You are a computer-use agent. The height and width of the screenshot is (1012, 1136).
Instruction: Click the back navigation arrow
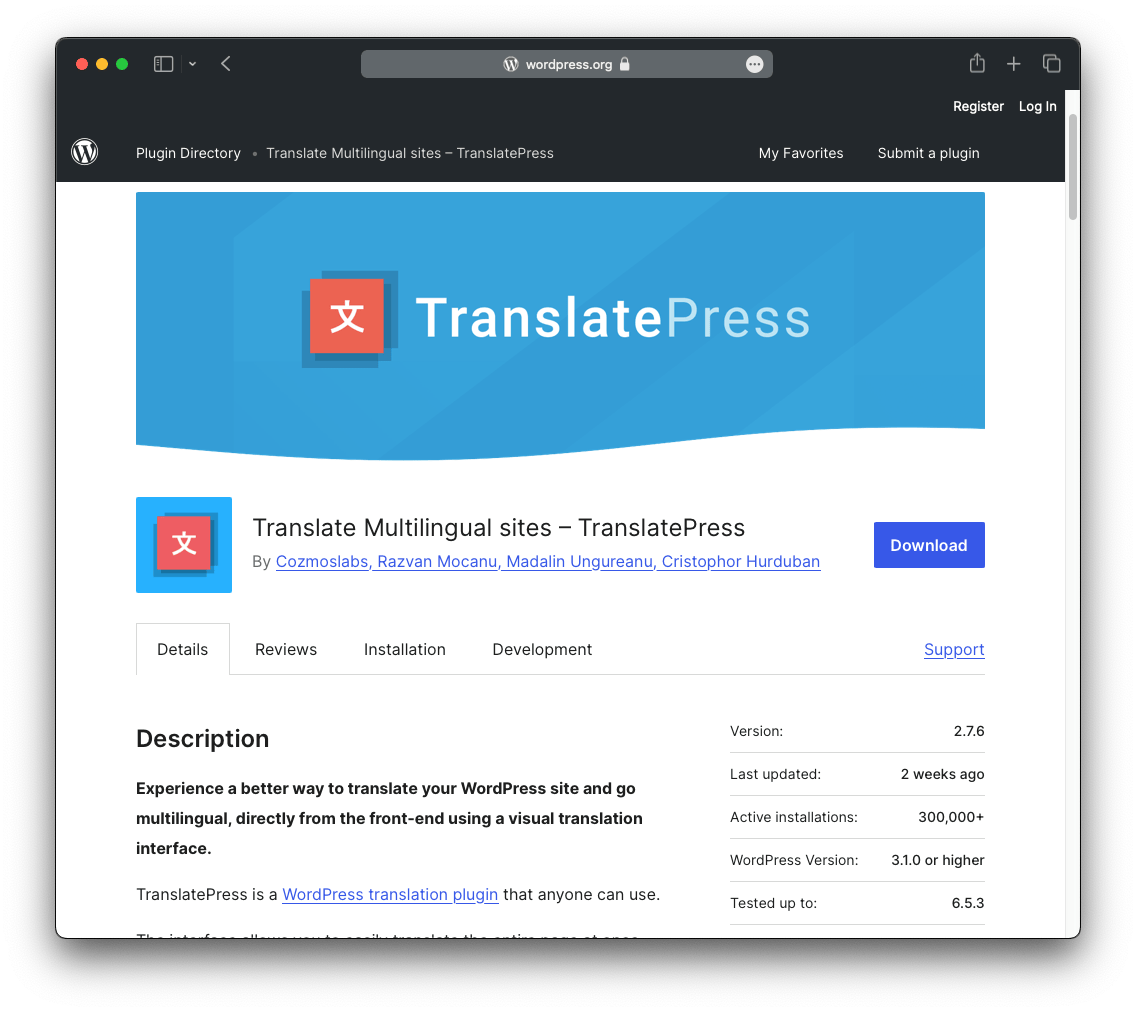click(x=225, y=63)
